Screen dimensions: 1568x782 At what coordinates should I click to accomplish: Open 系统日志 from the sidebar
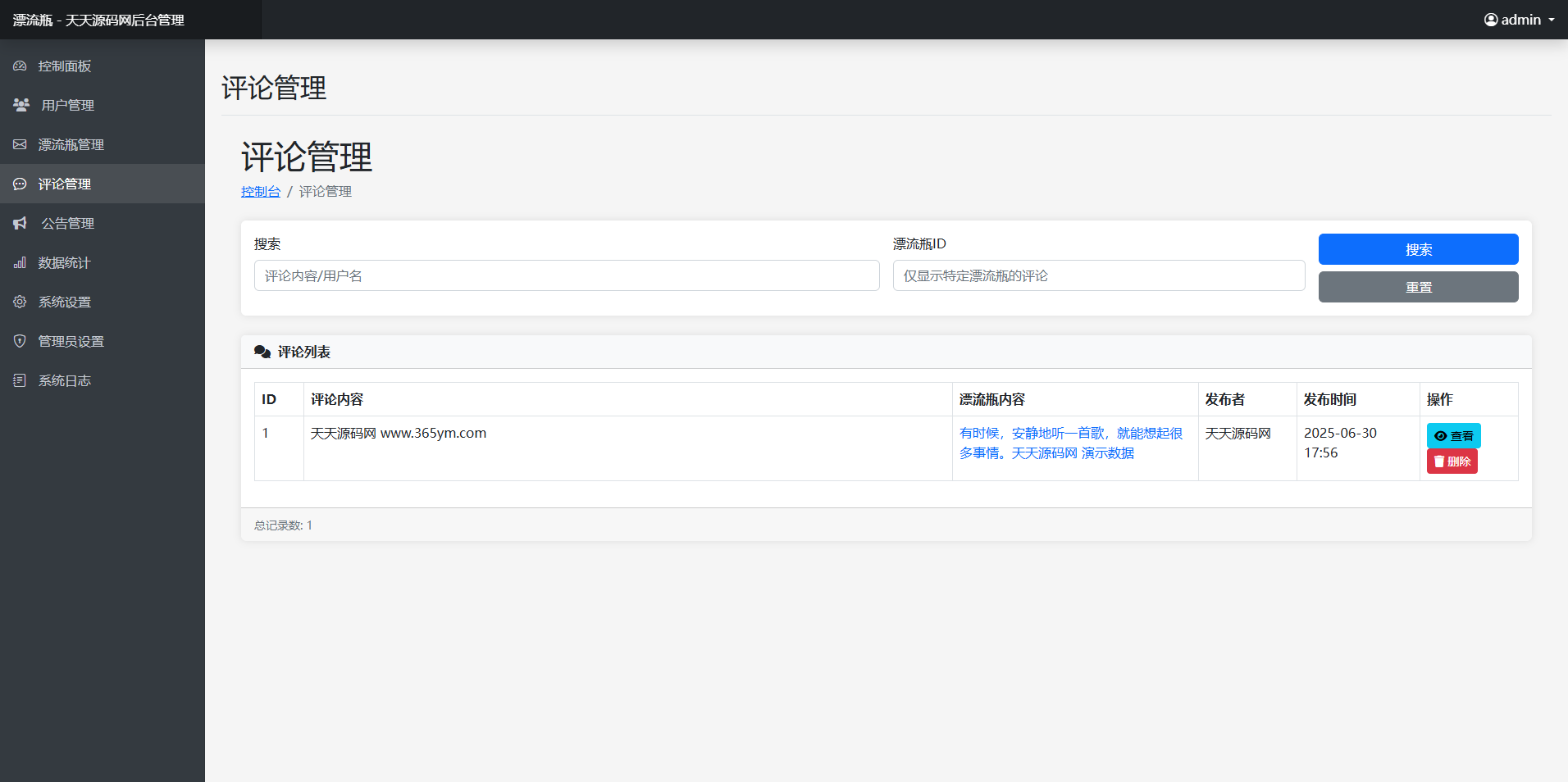64,380
